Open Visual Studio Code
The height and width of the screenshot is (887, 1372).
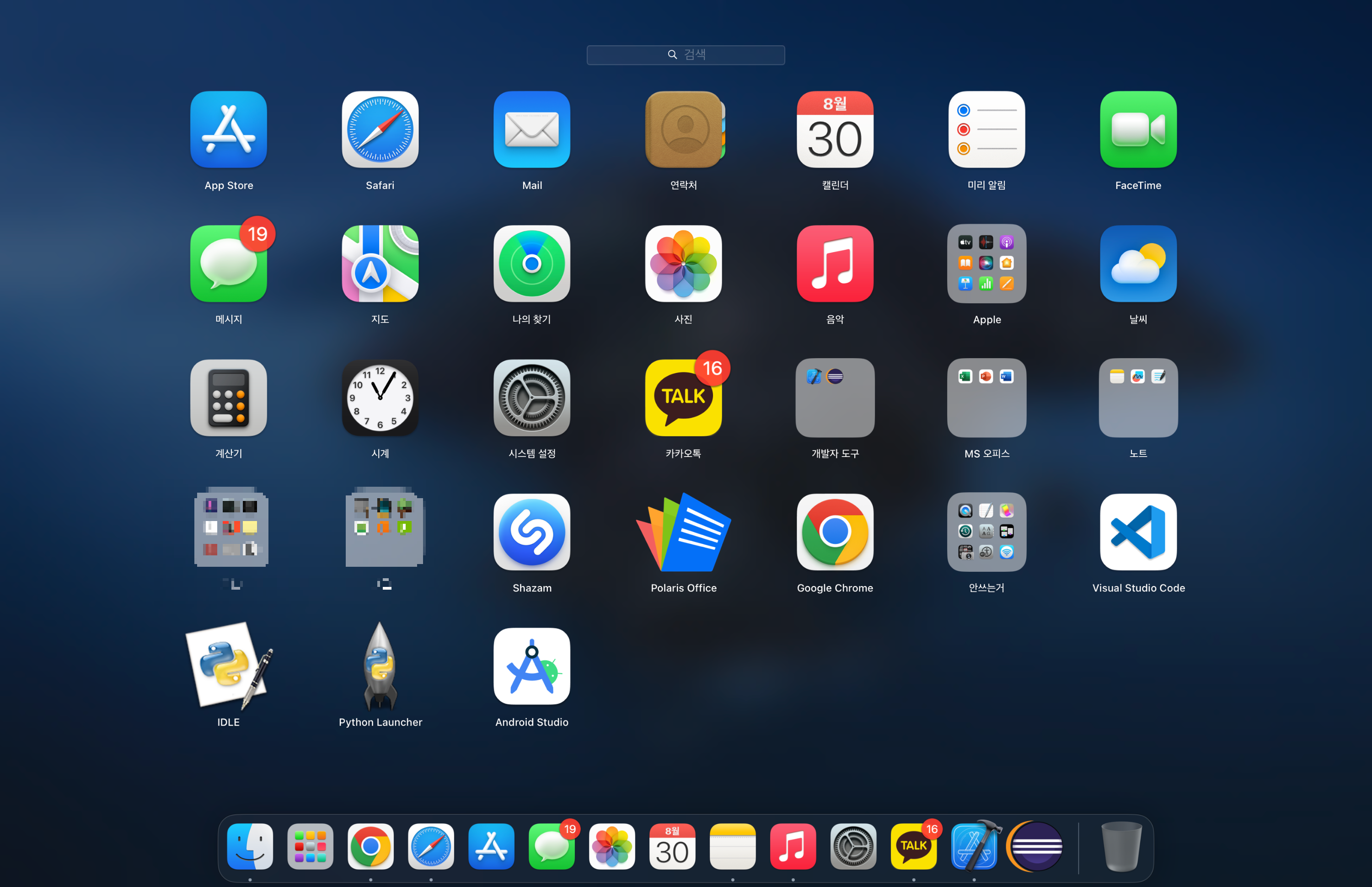click(1138, 532)
